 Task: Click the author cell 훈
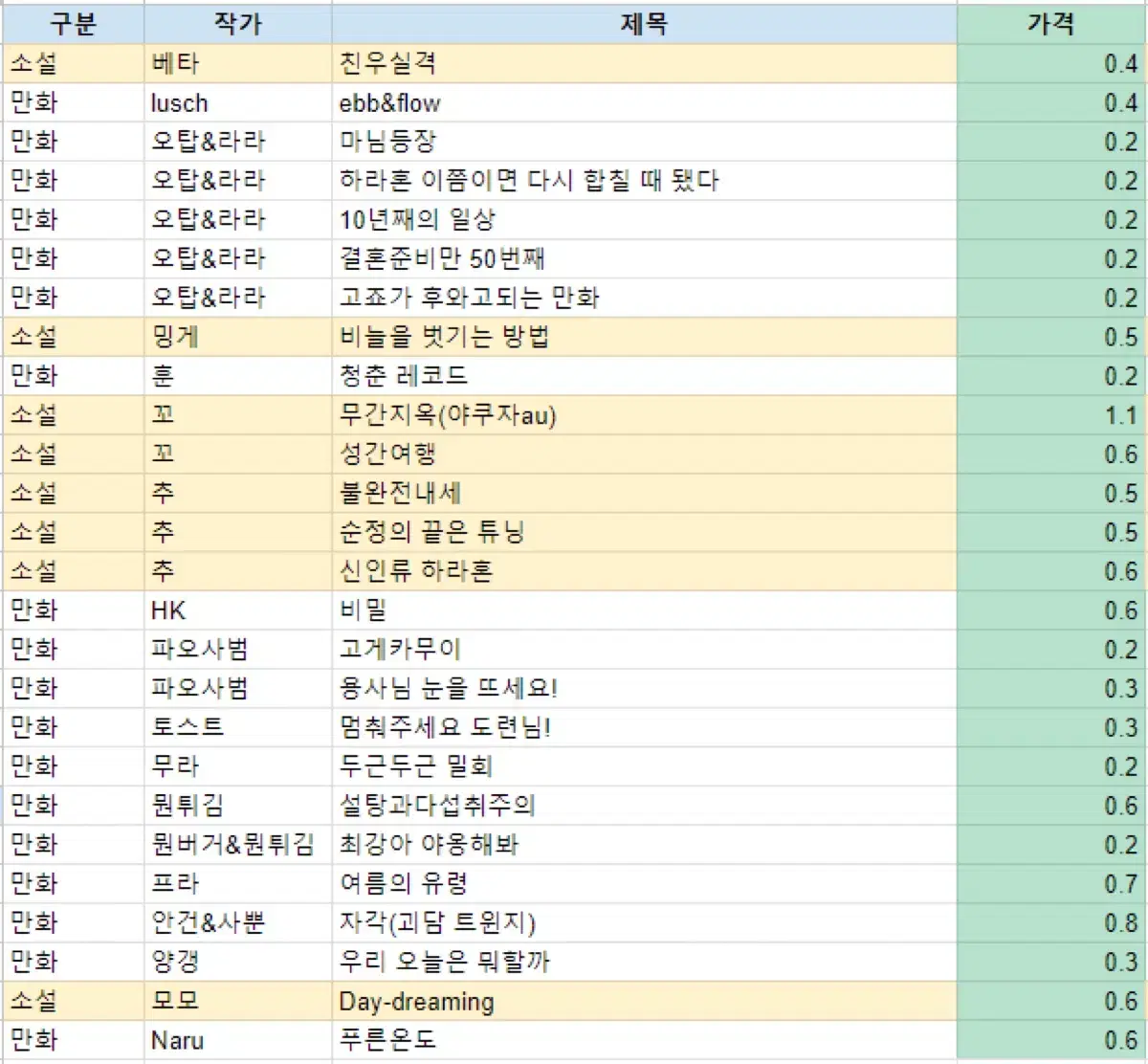(237, 376)
